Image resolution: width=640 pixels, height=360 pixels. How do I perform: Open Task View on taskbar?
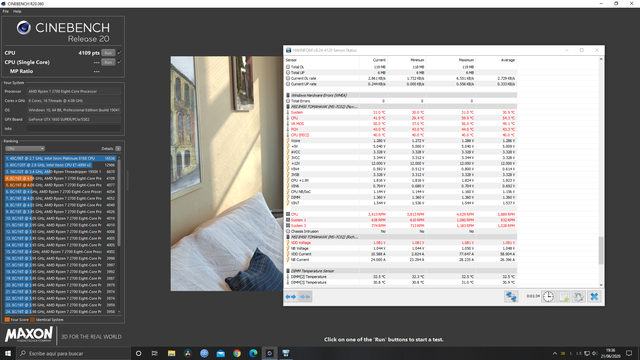(x=155, y=353)
